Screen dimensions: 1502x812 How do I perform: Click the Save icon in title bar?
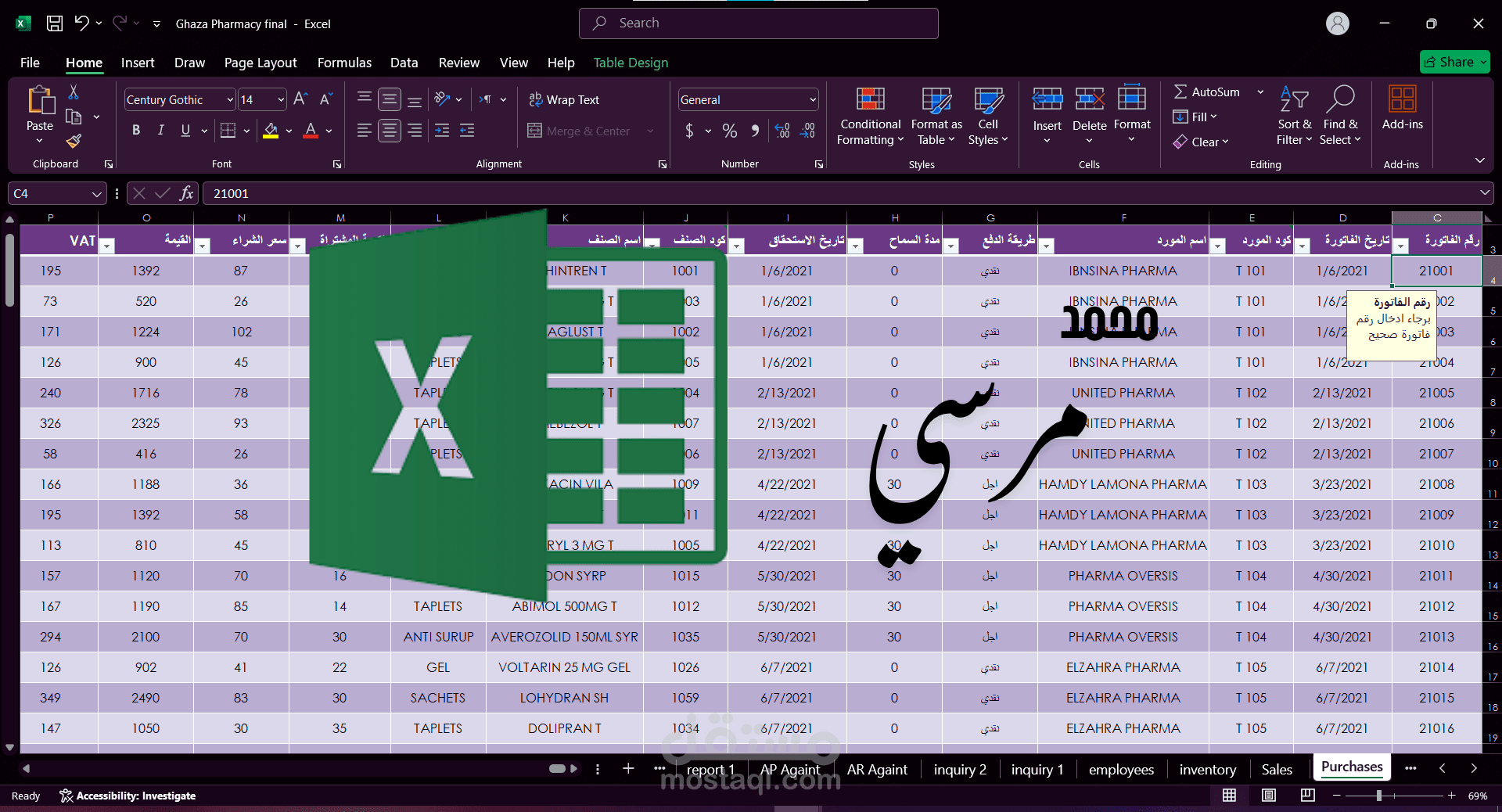coord(55,23)
